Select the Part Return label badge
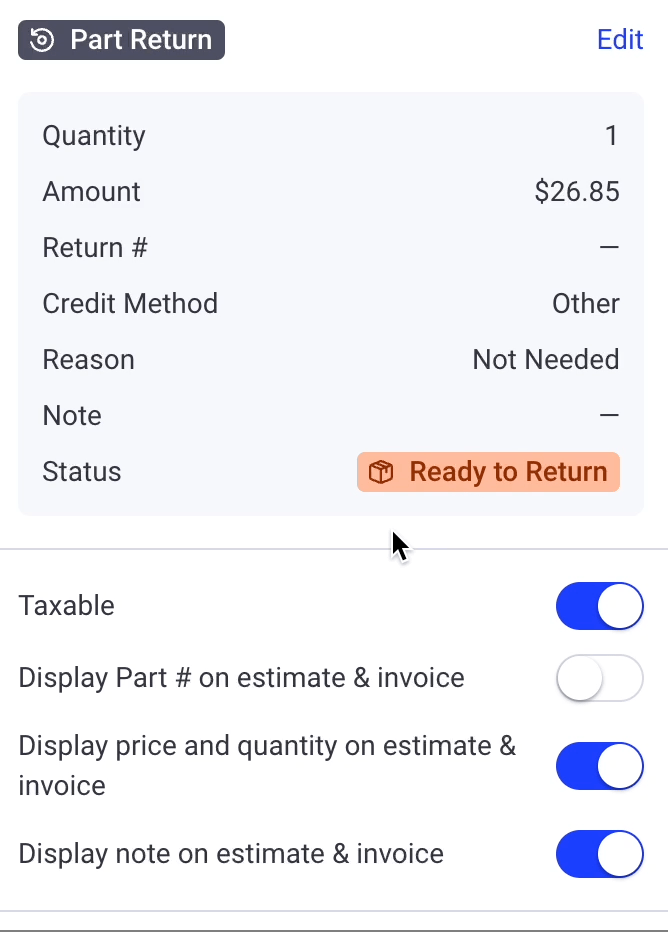The image size is (668, 932). [120, 39]
